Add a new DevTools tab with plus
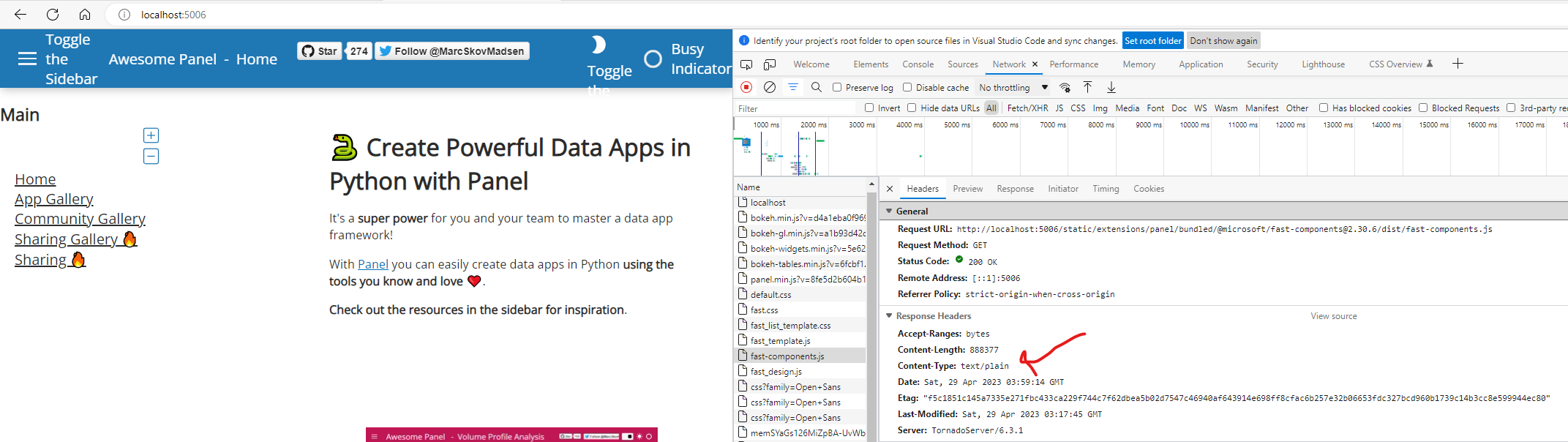The width and height of the screenshot is (1568, 442). (x=1458, y=64)
